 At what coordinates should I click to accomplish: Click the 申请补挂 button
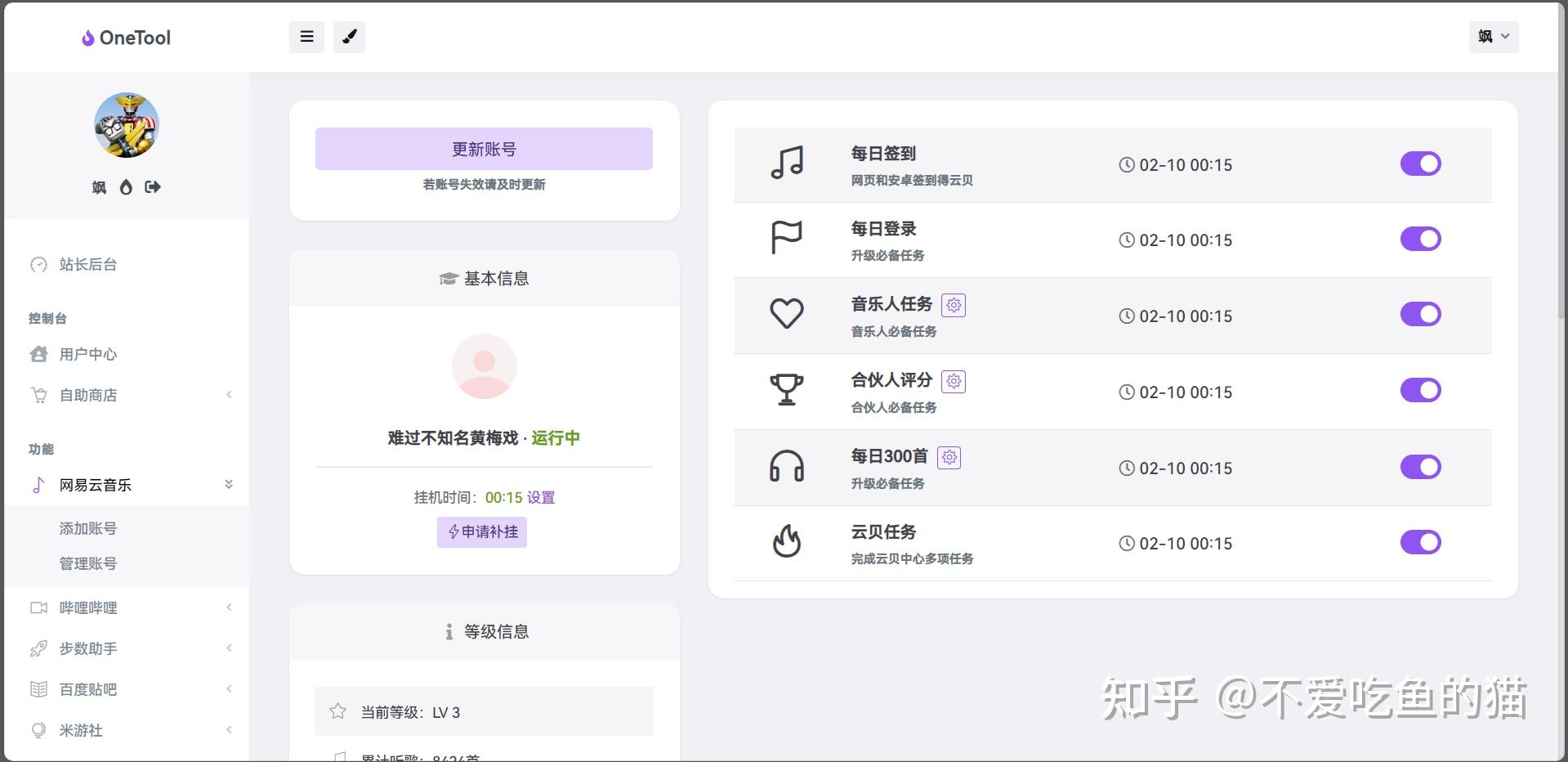pos(482,532)
